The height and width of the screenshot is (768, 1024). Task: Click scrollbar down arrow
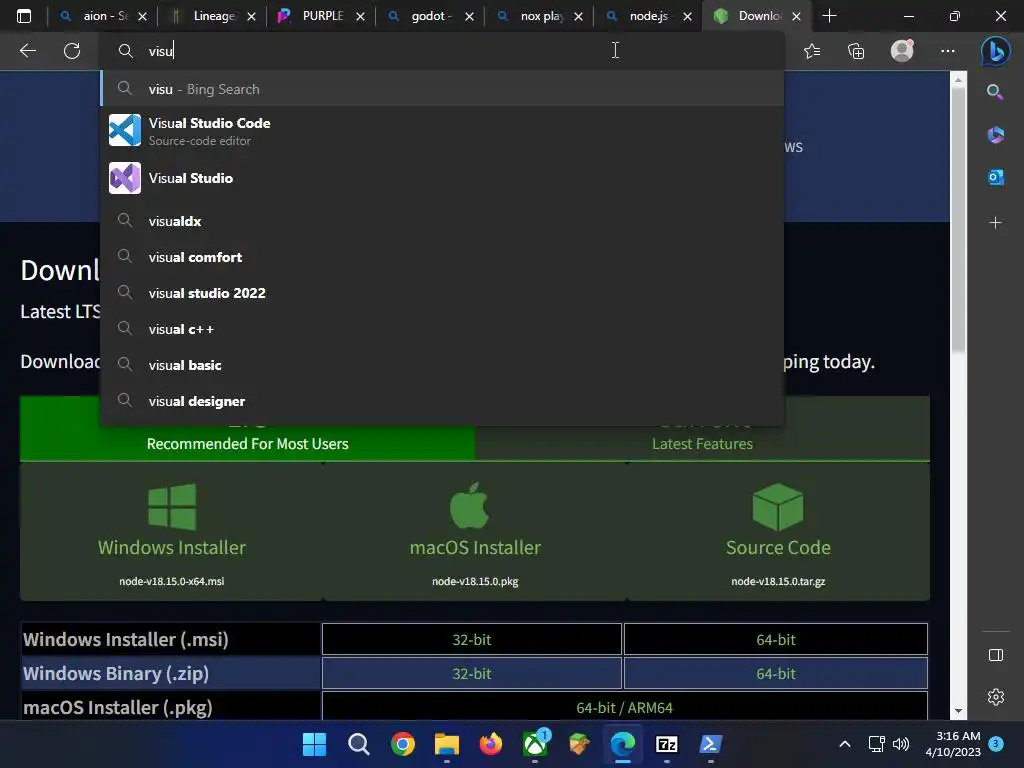(958, 711)
